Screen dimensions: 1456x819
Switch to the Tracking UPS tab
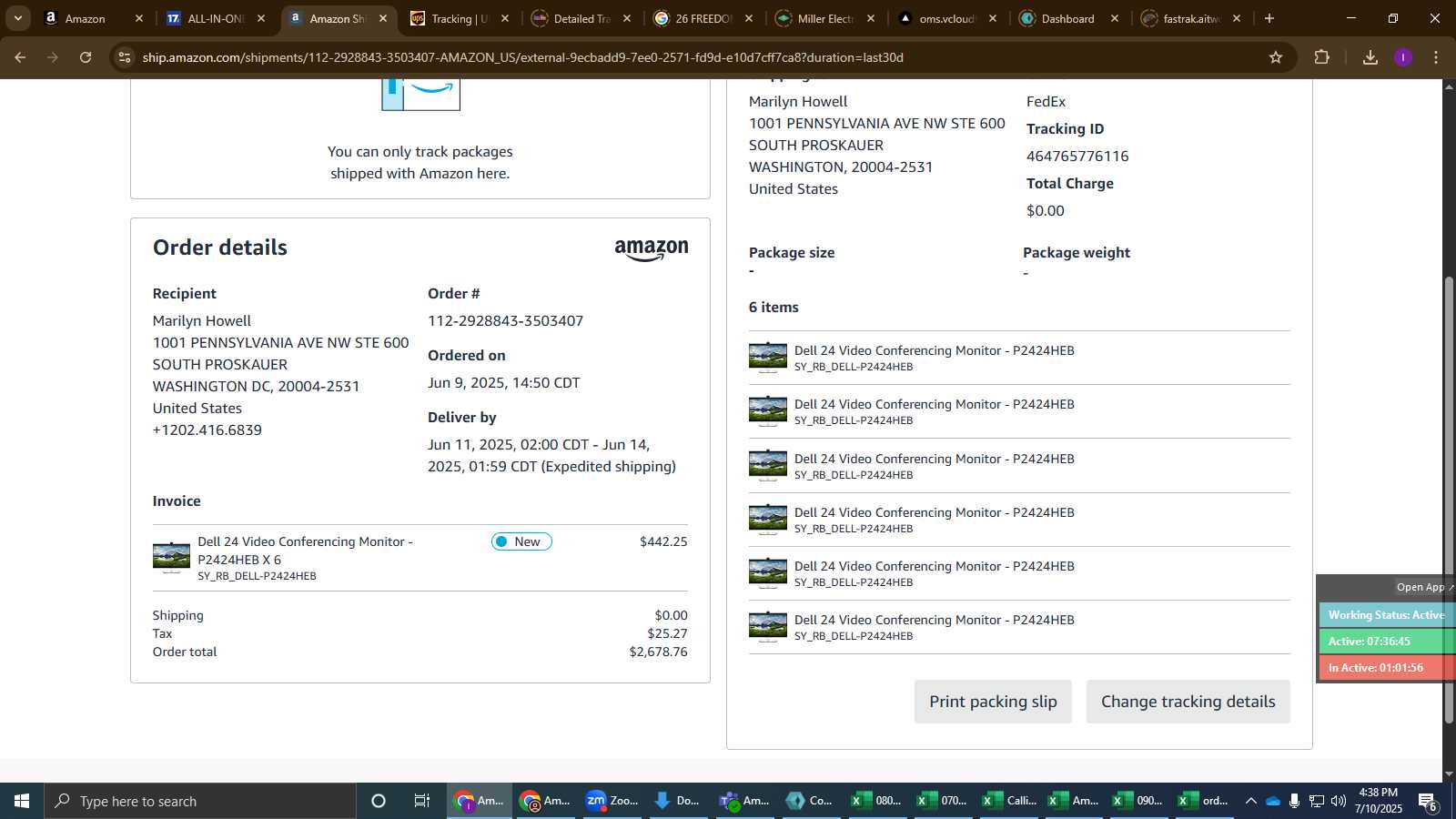[460, 18]
